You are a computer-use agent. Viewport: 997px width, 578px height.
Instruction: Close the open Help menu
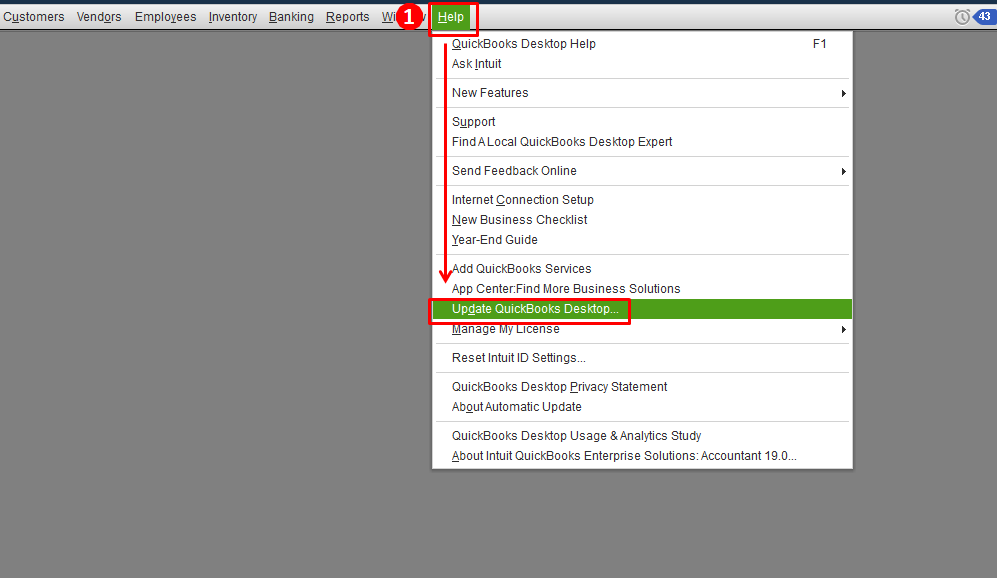(x=451, y=17)
